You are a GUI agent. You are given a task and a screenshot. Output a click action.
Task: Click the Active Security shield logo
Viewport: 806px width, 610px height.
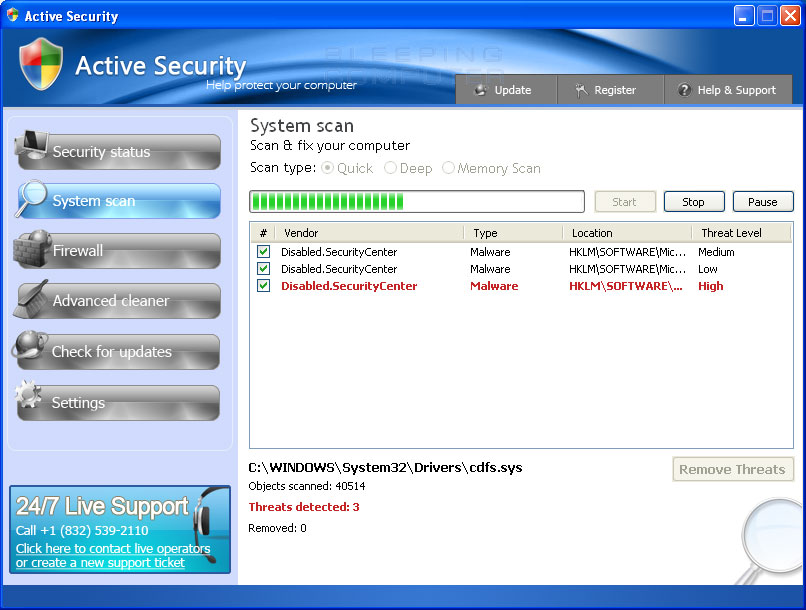pyautogui.click(x=41, y=66)
